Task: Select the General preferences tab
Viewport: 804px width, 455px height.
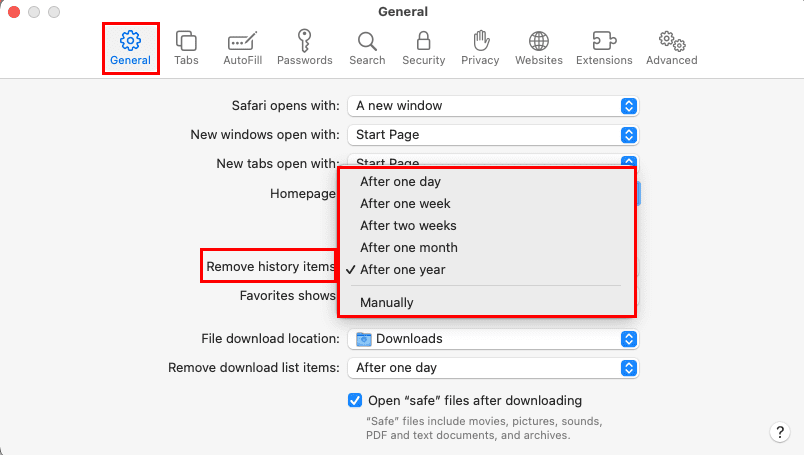Action: tap(130, 47)
